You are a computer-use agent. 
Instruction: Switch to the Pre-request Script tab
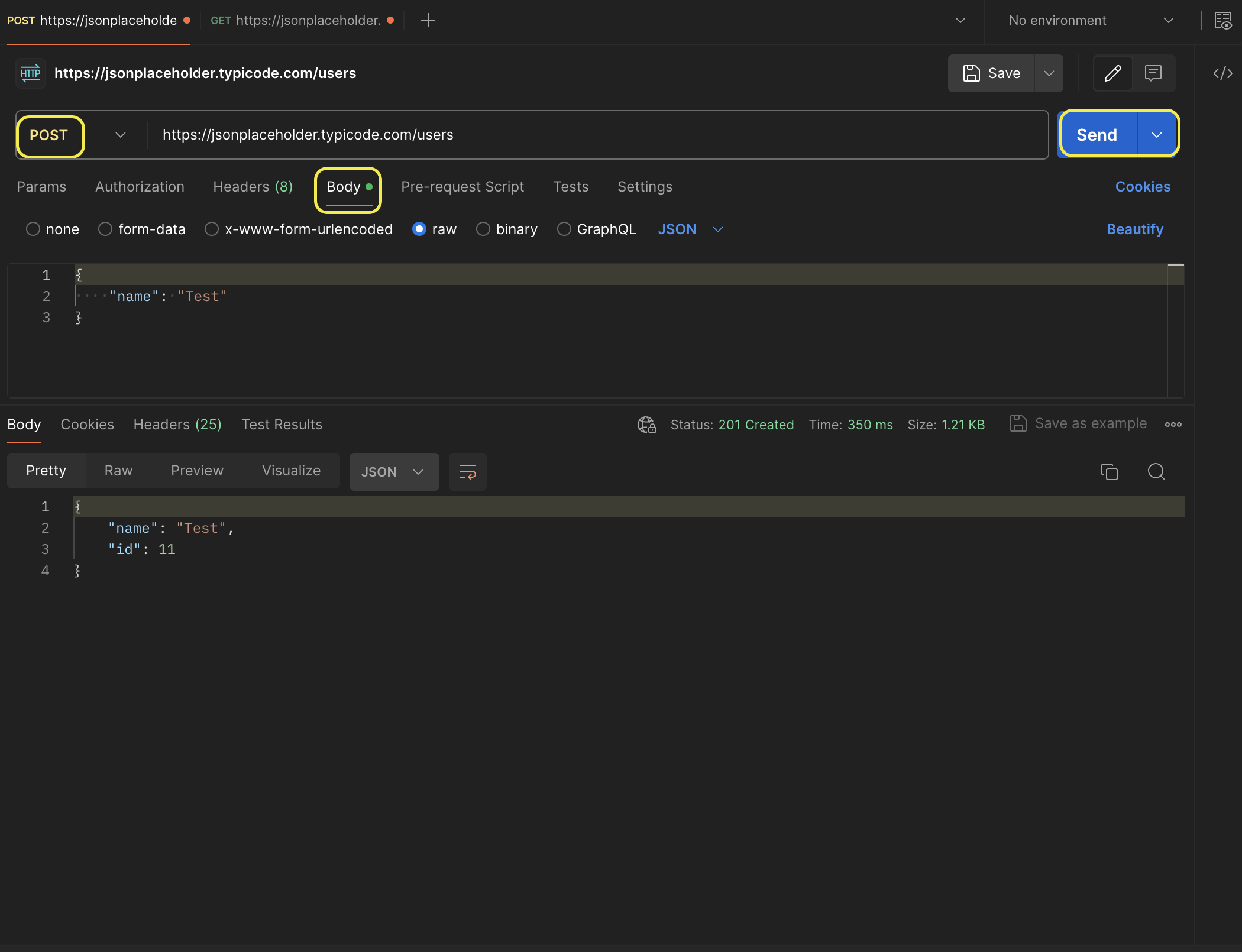[462, 187]
